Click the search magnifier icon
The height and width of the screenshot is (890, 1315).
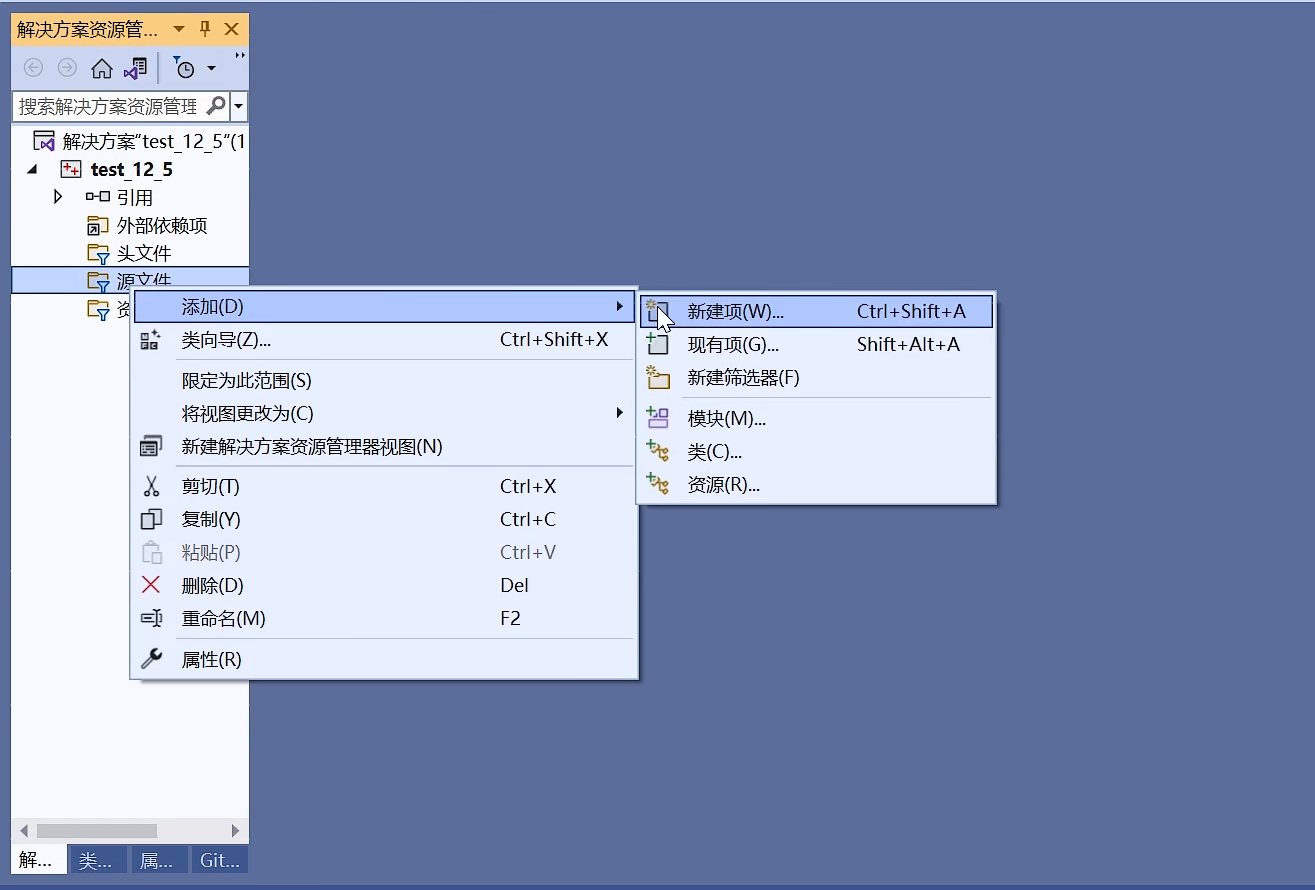tap(216, 106)
